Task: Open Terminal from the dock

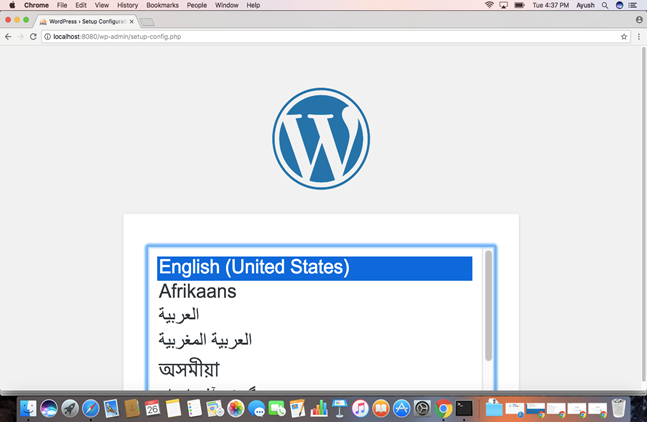Action: tap(464, 409)
